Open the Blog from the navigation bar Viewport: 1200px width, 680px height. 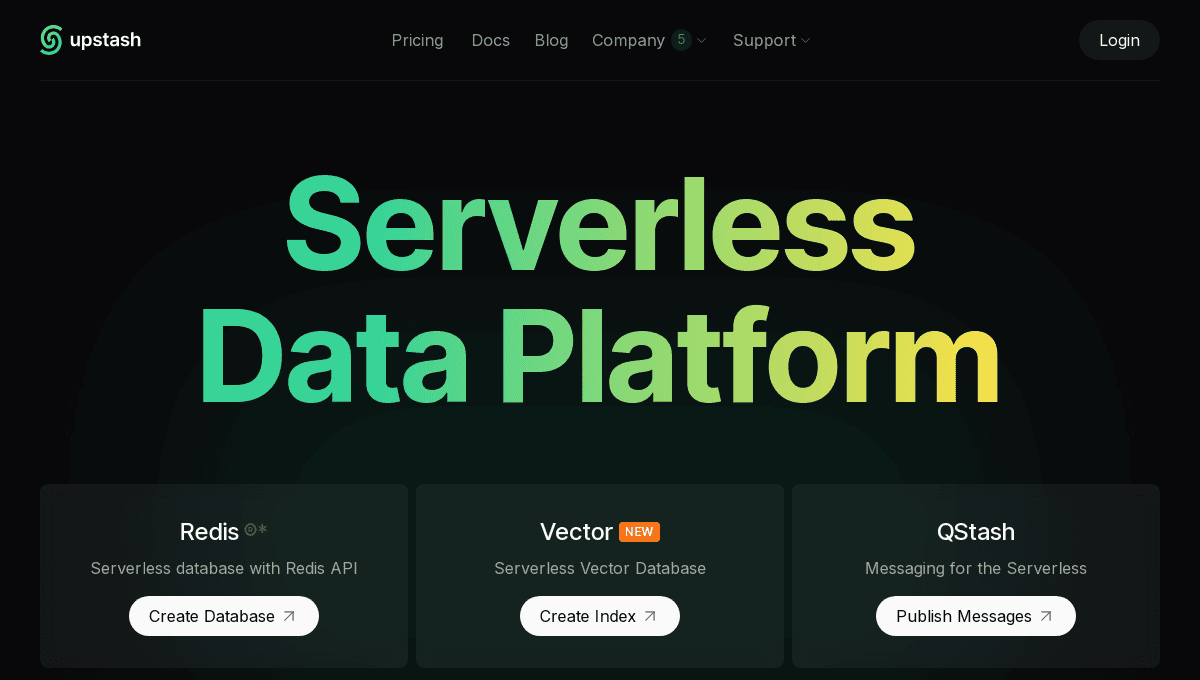(551, 40)
